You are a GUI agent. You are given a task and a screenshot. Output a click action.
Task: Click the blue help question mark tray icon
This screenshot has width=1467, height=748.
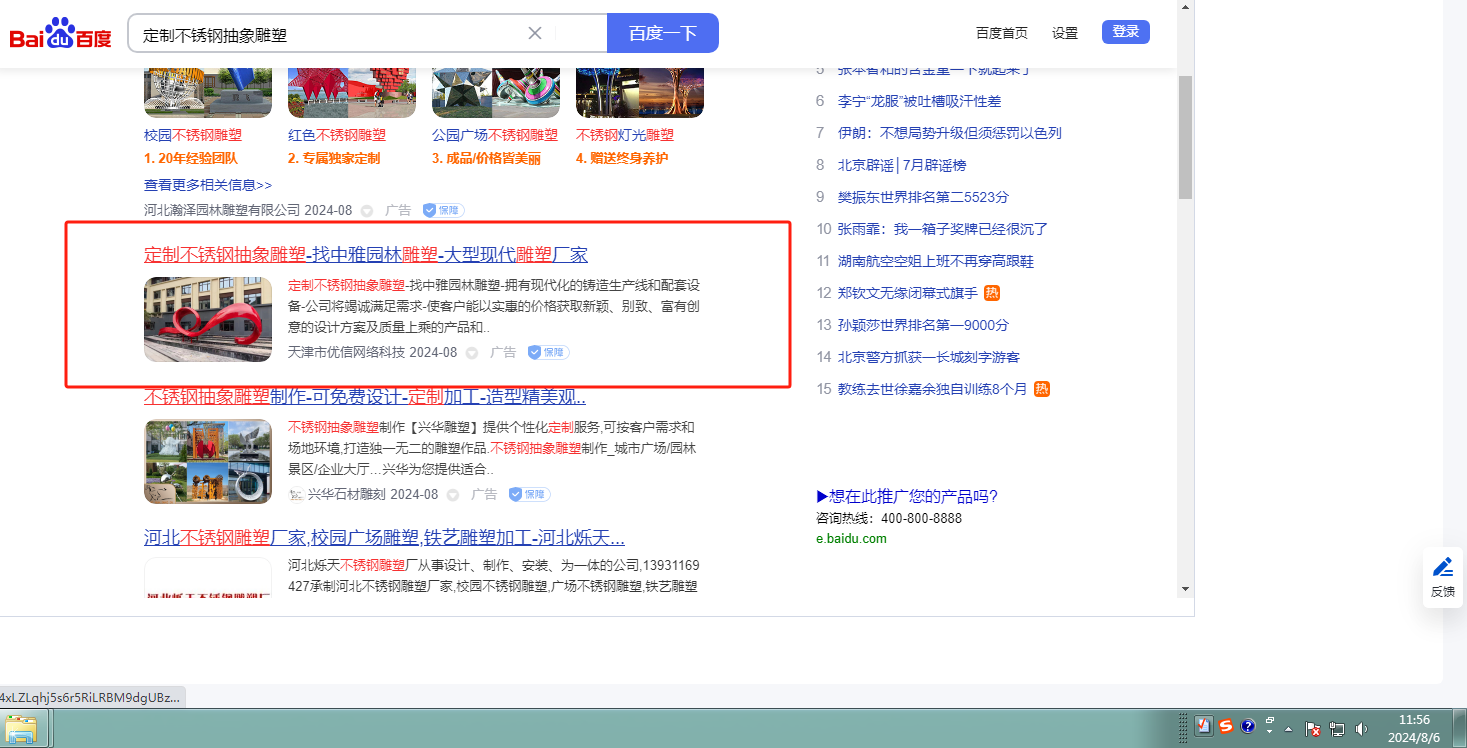pyautogui.click(x=1248, y=726)
